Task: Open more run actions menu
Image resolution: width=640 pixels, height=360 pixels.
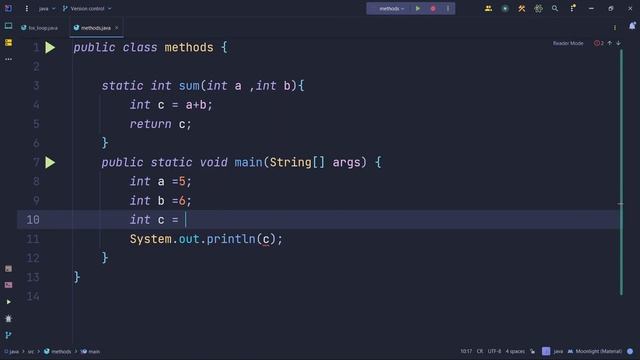Action: pos(448,9)
